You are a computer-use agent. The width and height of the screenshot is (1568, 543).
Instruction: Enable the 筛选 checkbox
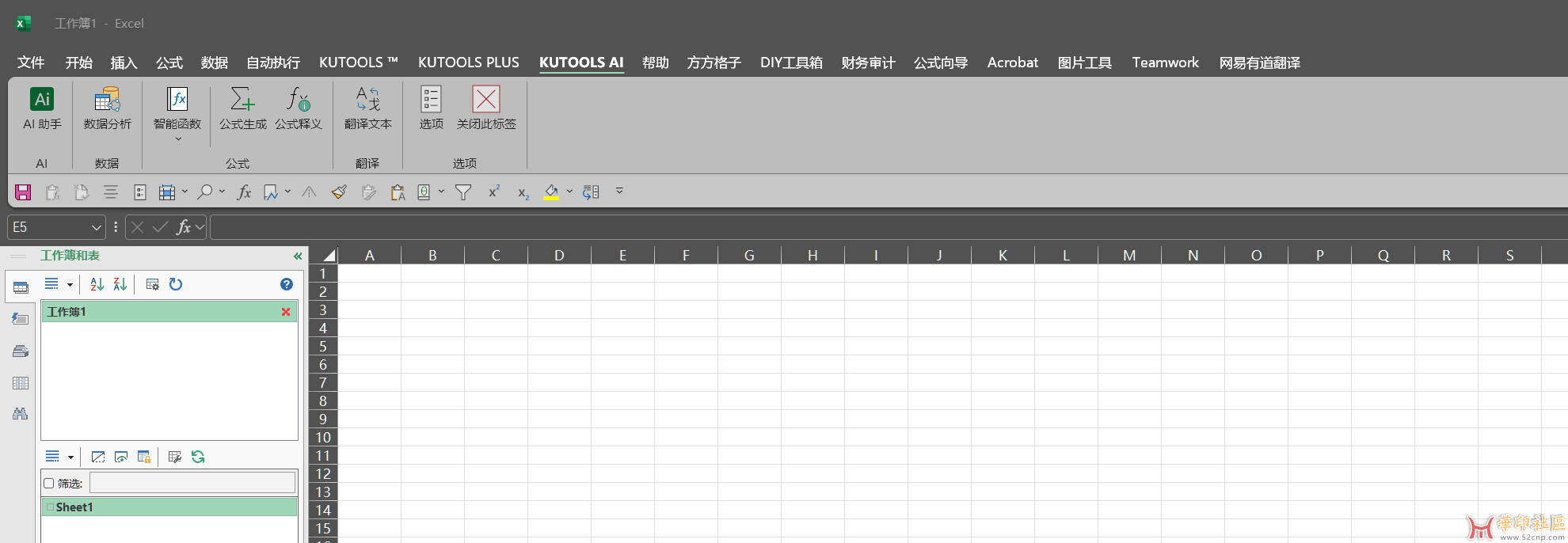(x=49, y=484)
